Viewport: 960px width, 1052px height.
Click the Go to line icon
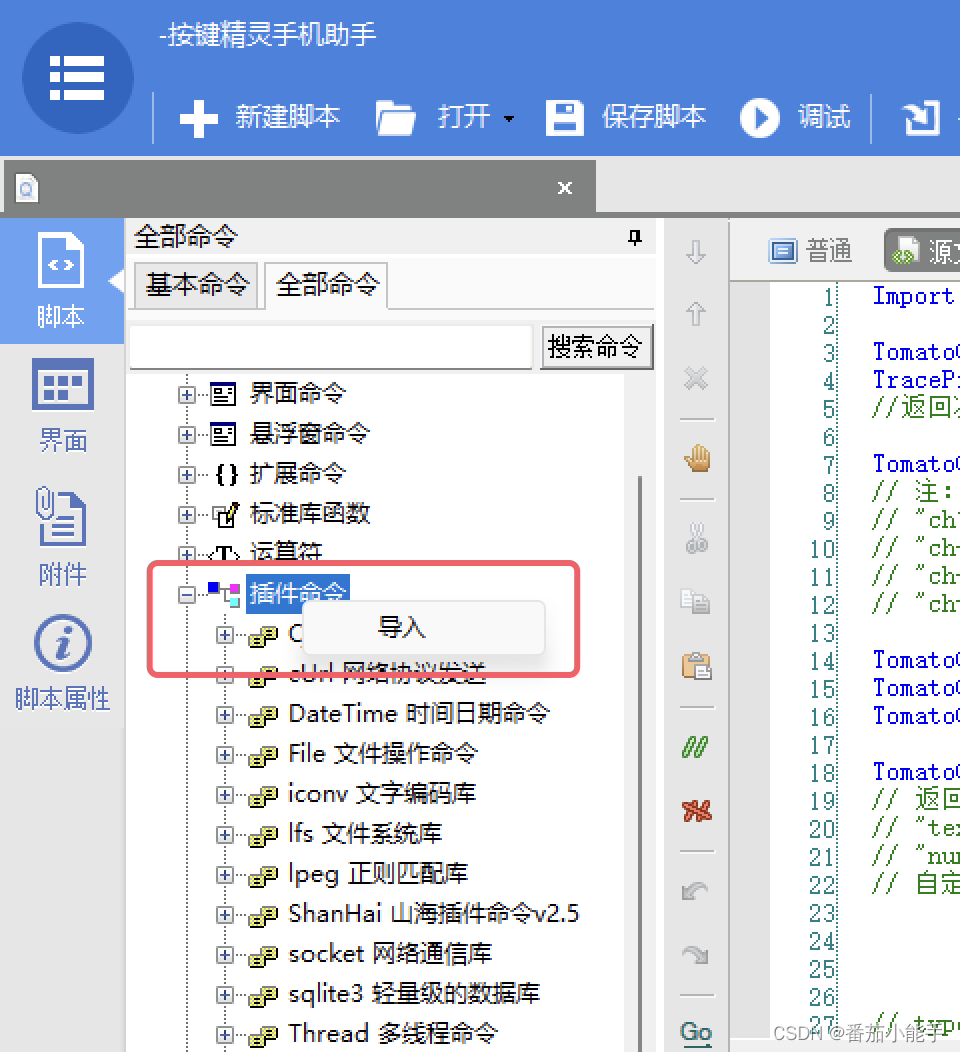tap(696, 1032)
